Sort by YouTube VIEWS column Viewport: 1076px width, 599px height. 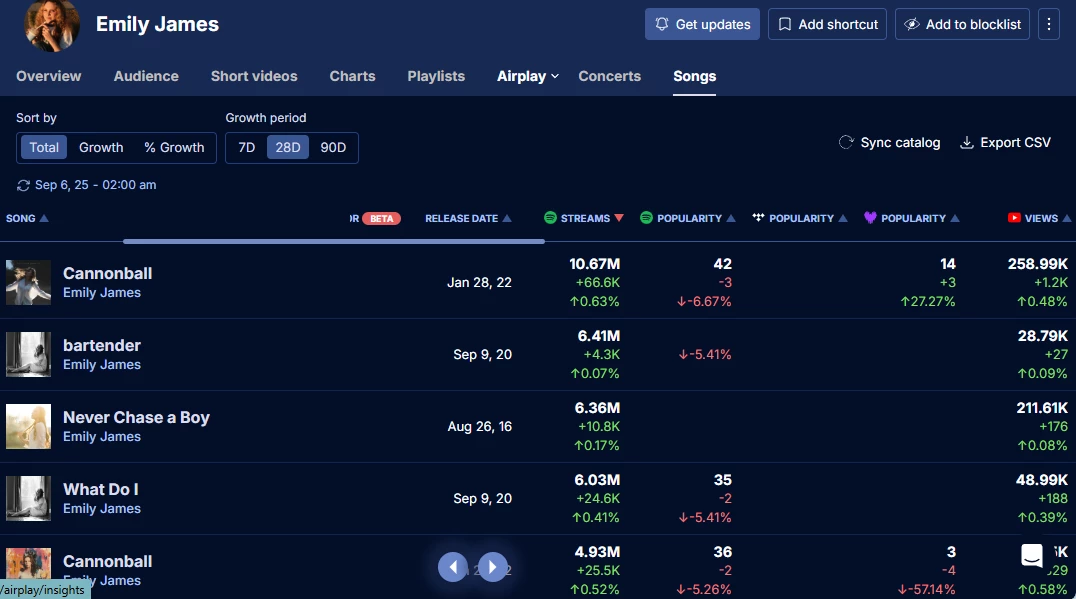point(1039,218)
